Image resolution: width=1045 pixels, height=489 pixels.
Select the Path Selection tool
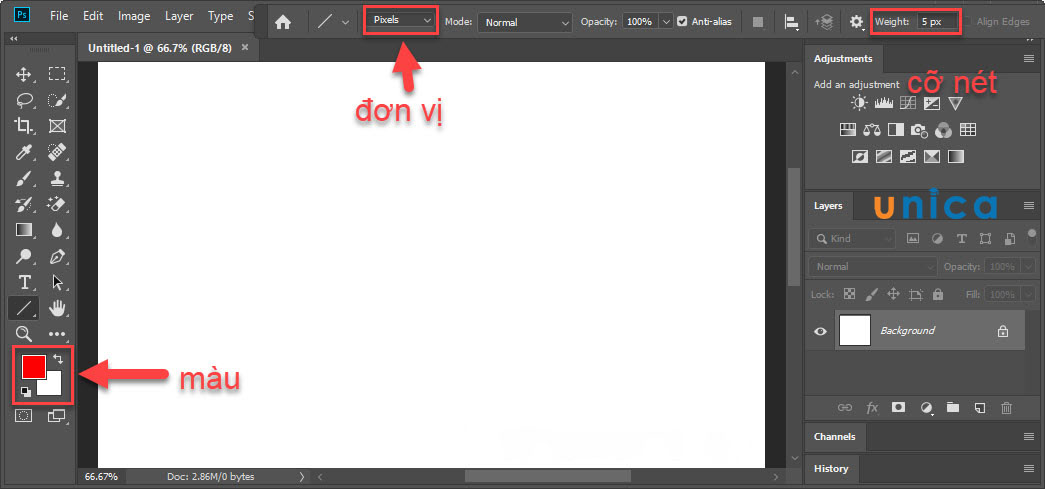click(57, 282)
